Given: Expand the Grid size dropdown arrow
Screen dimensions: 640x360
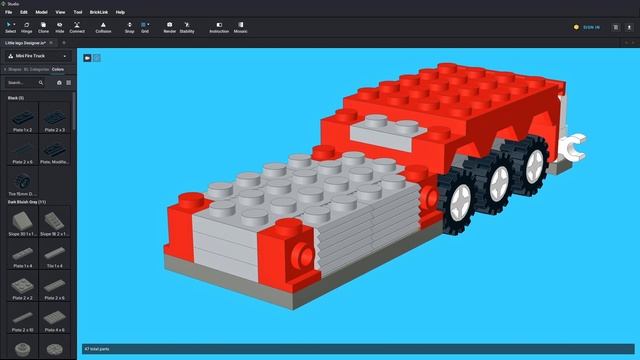Looking at the screenshot, I should [x=148, y=24].
